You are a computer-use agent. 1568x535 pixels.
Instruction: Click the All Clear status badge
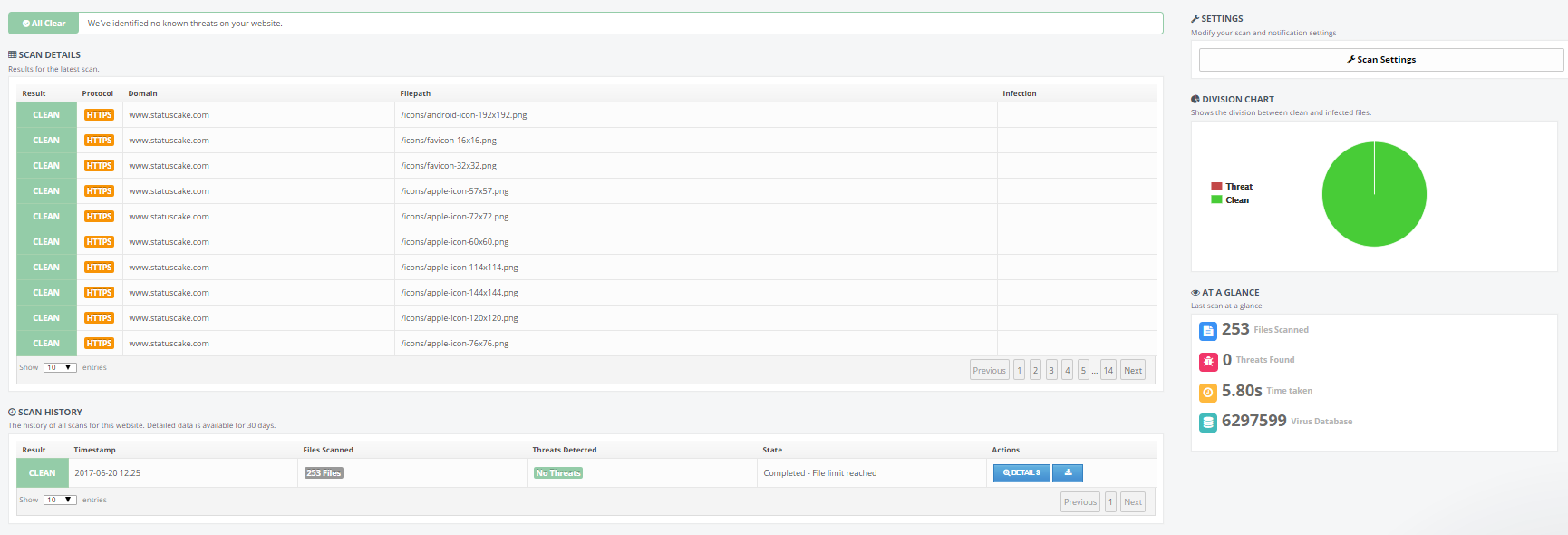(x=44, y=24)
